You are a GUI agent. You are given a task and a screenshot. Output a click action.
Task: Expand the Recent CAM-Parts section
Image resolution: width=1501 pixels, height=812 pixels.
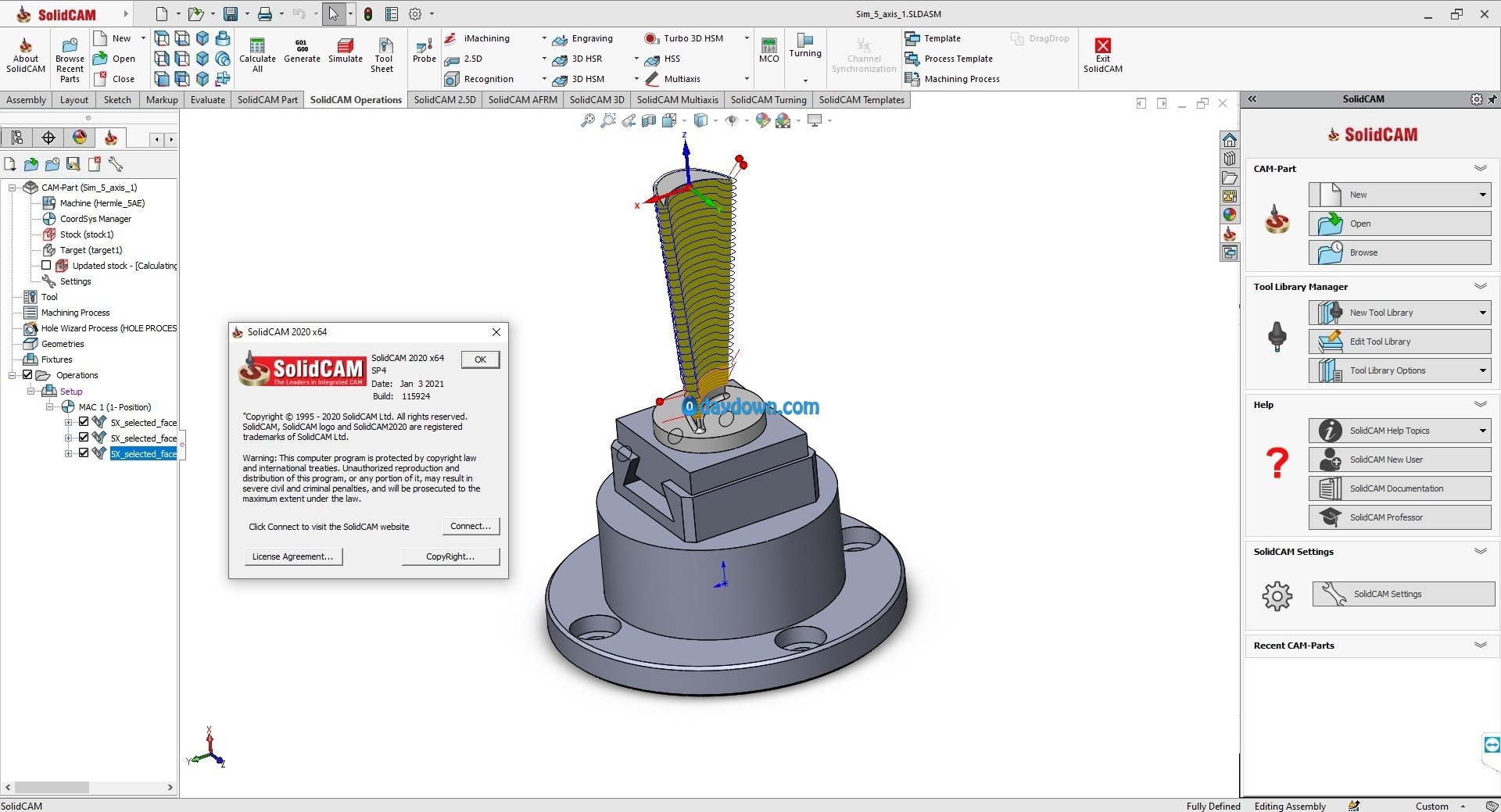click(x=1480, y=646)
